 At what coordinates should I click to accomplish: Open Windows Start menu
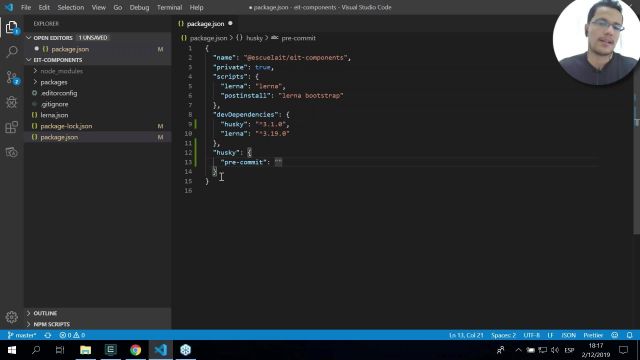[12, 350]
